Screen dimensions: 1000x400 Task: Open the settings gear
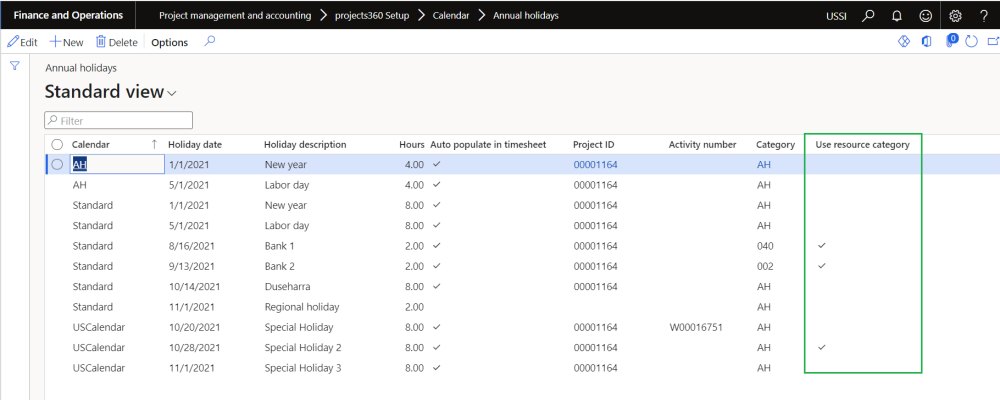955,16
